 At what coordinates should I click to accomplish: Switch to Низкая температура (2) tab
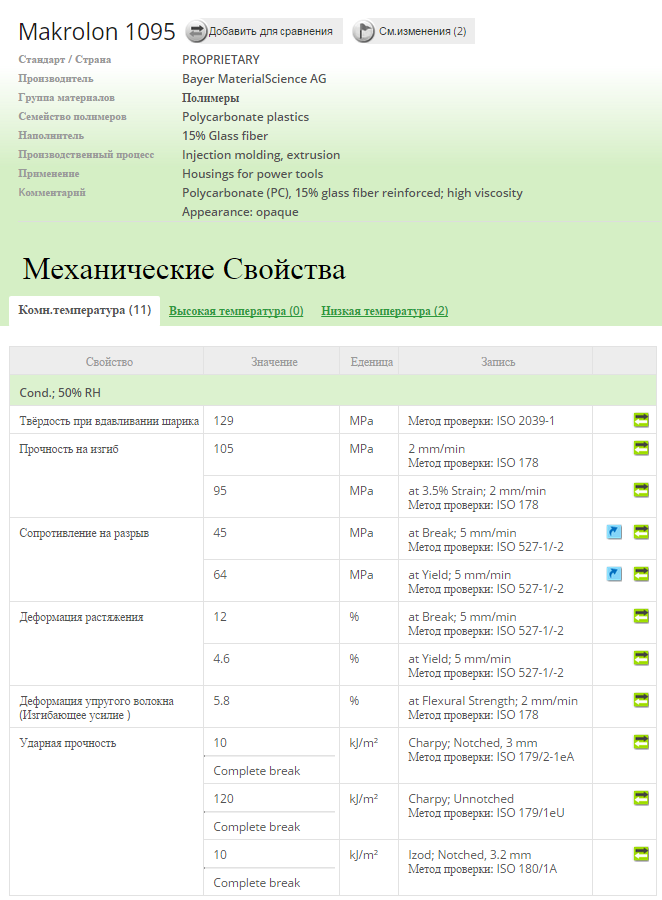point(385,311)
